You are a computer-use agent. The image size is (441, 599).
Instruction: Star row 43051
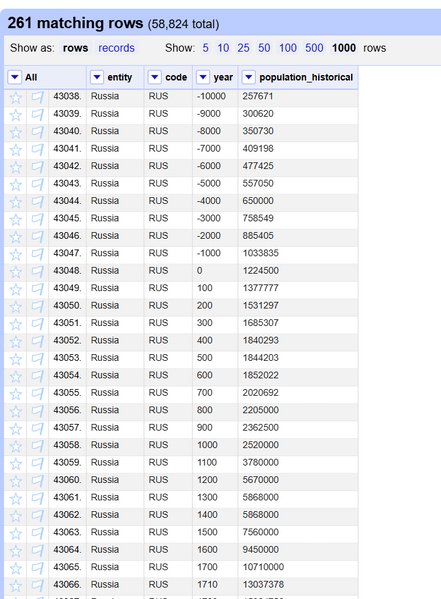tap(16, 324)
